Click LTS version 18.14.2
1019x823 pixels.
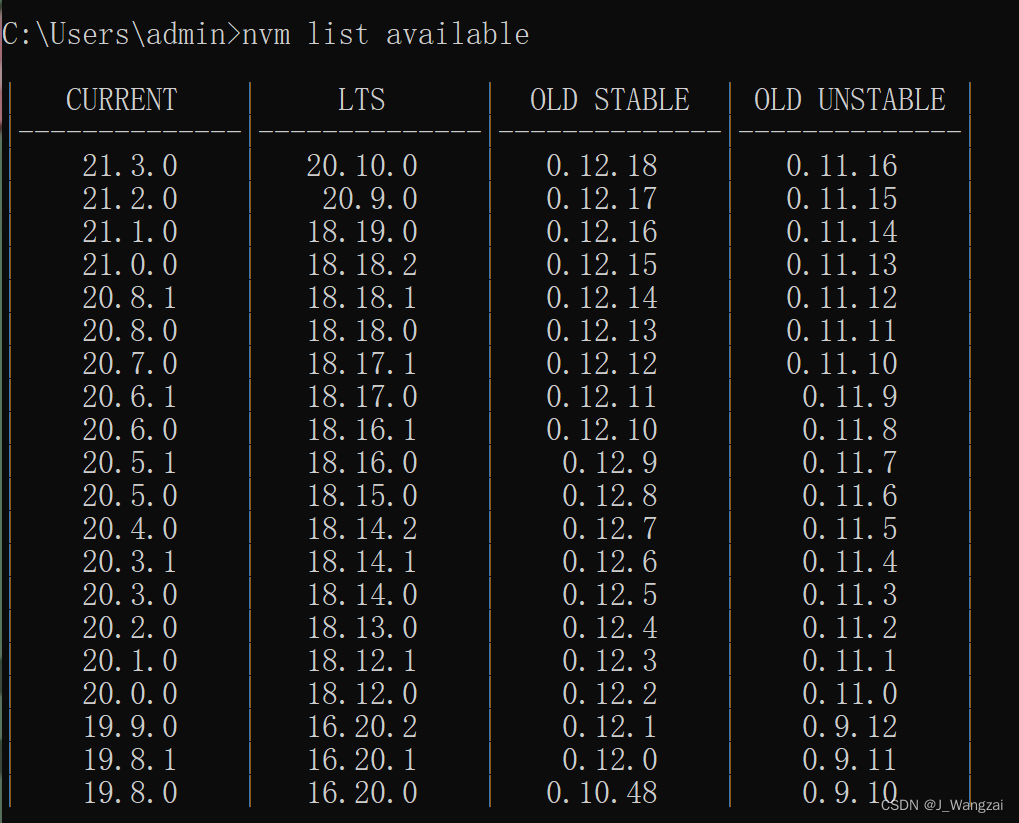click(362, 529)
